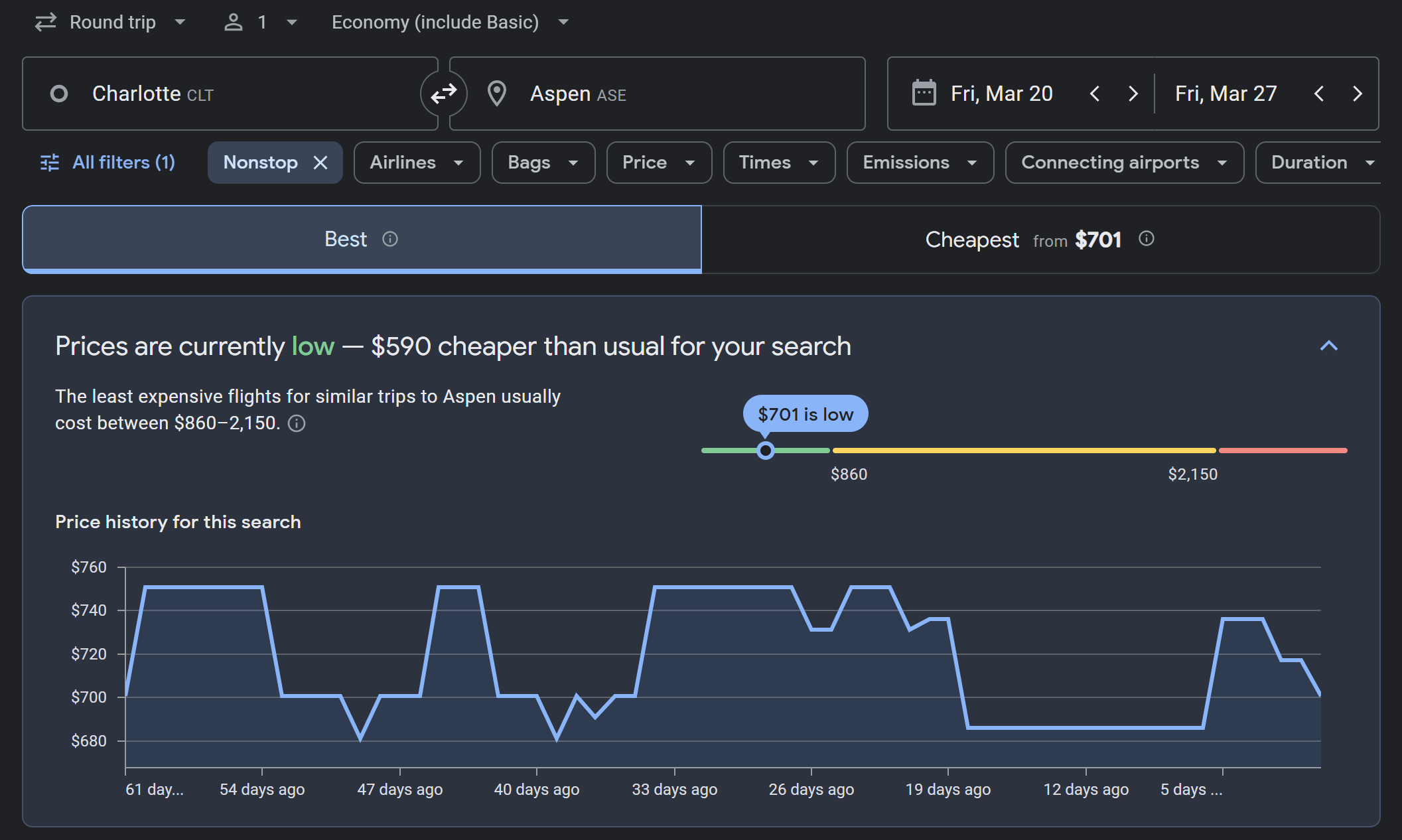Open All filters panel
Image resolution: width=1402 pixels, height=840 pixels.
coord(107,163)
